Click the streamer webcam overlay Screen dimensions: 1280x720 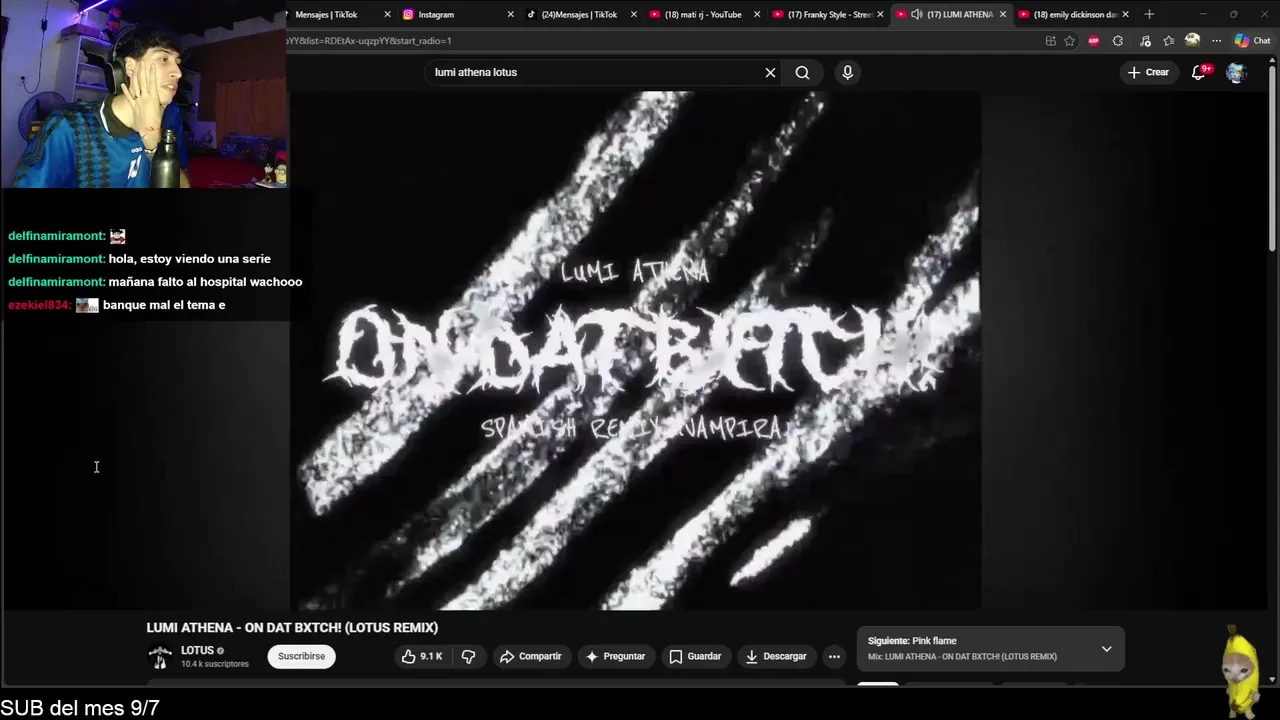(143, 94)
